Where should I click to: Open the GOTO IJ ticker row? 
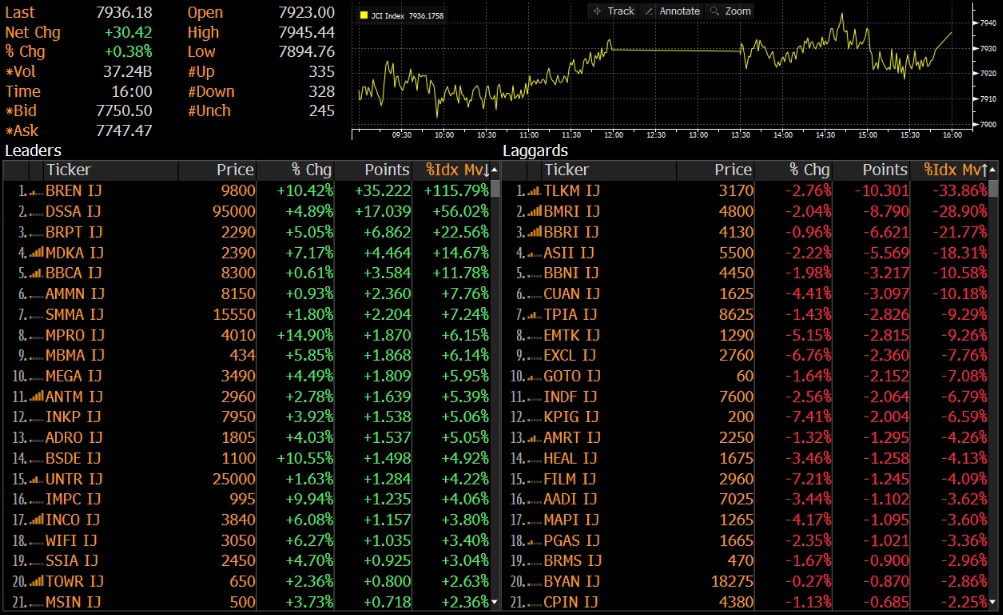[x=573, y=376]
